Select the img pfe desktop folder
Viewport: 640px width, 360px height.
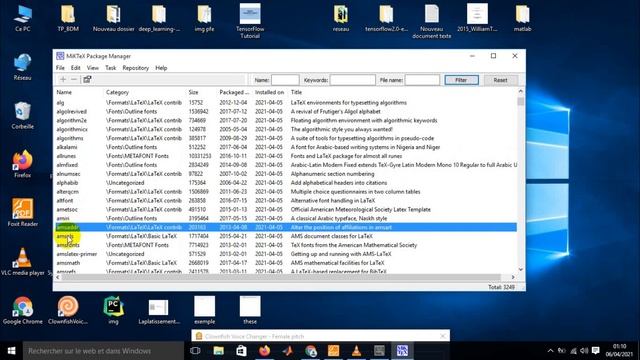coord(204,18)
